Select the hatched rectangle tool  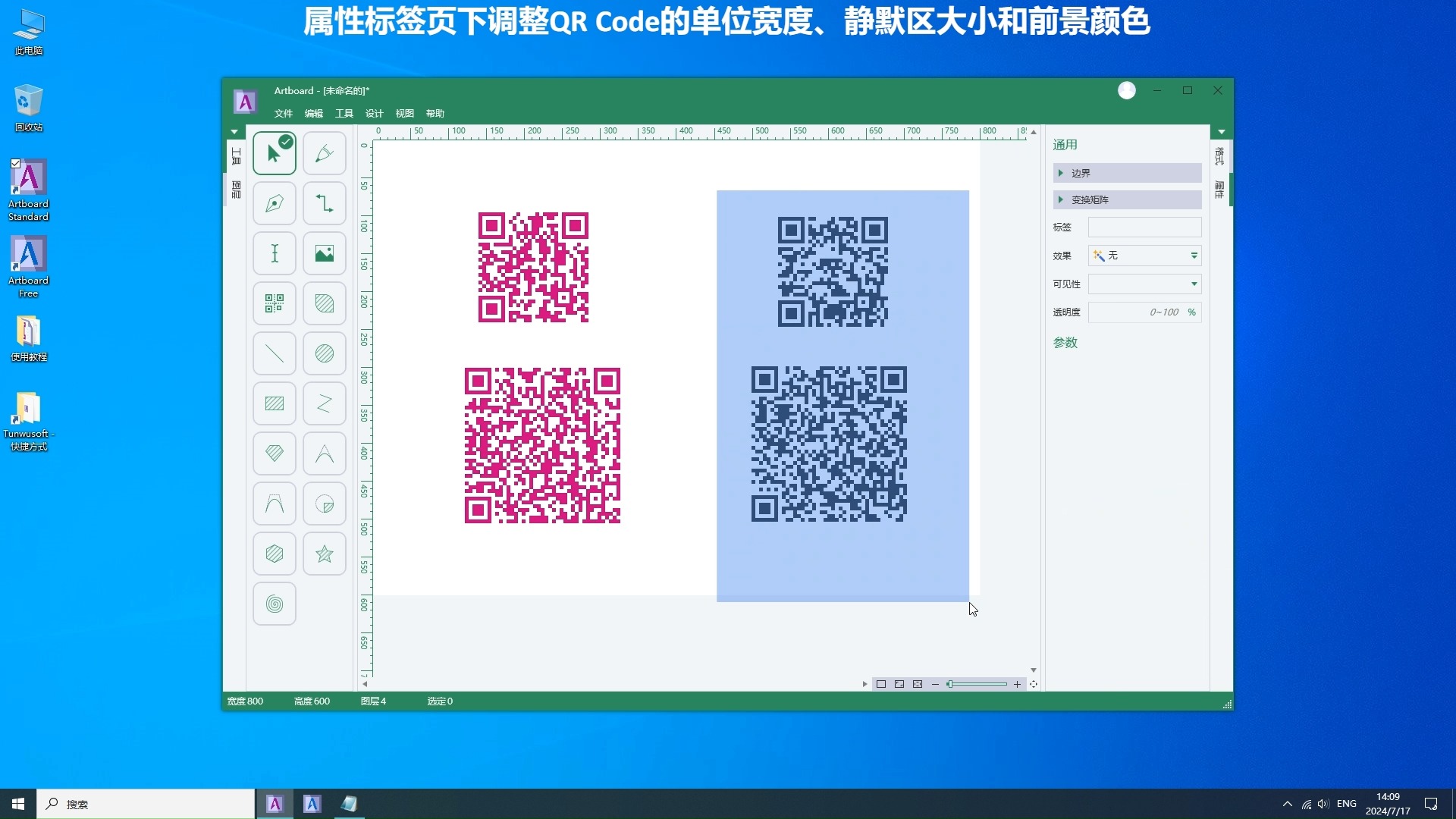(x=275, y=403)
